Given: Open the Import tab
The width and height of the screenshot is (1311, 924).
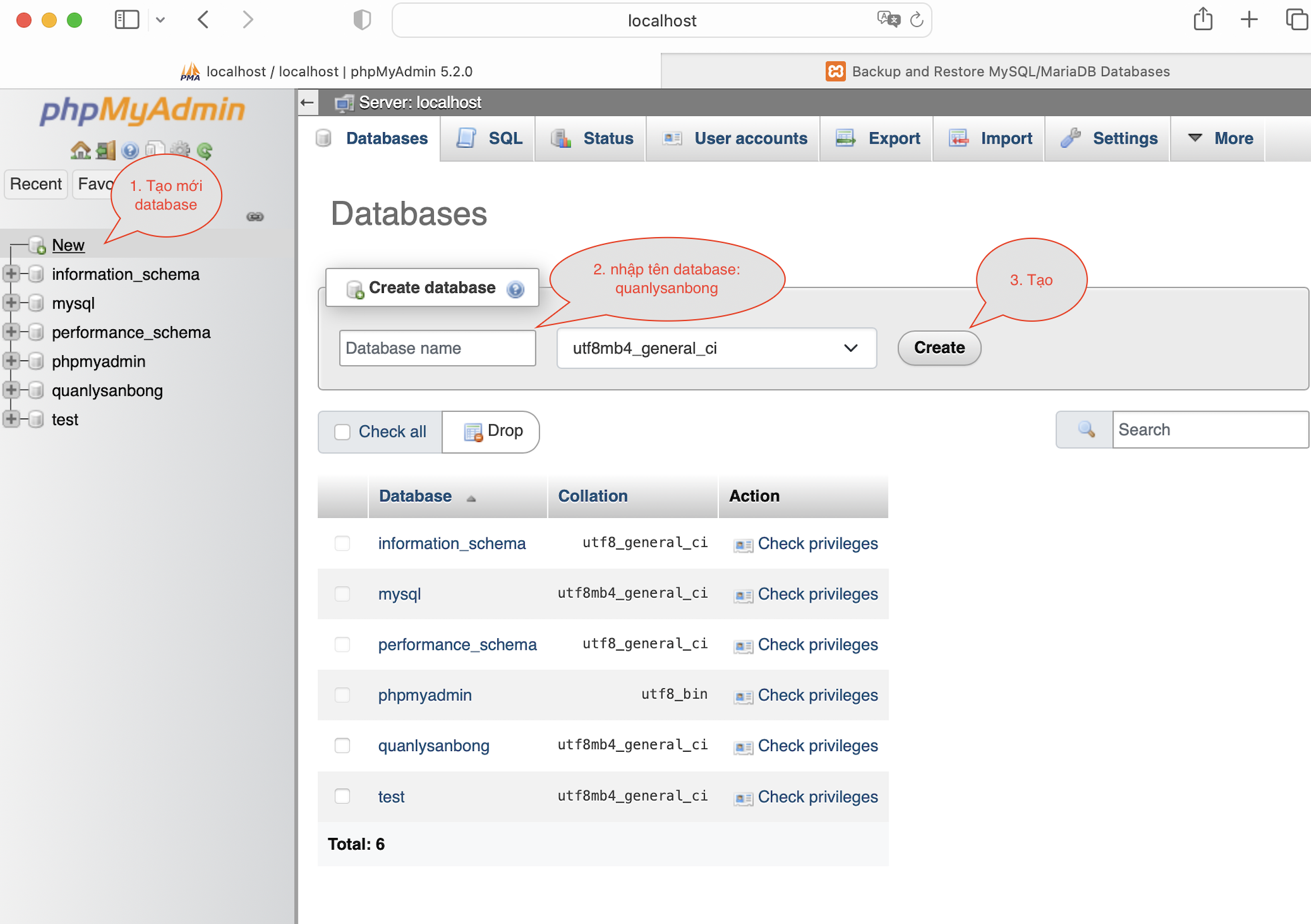Looking at the screenshot, I should [x=991, y=138].
